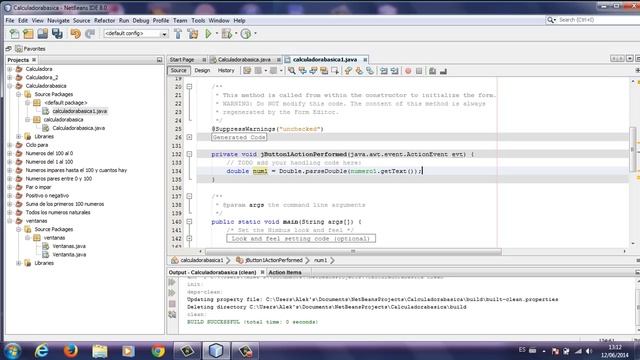Switch to the Start Page tab
The width and height of the screenshot is (640, 360).
(182, 60)
